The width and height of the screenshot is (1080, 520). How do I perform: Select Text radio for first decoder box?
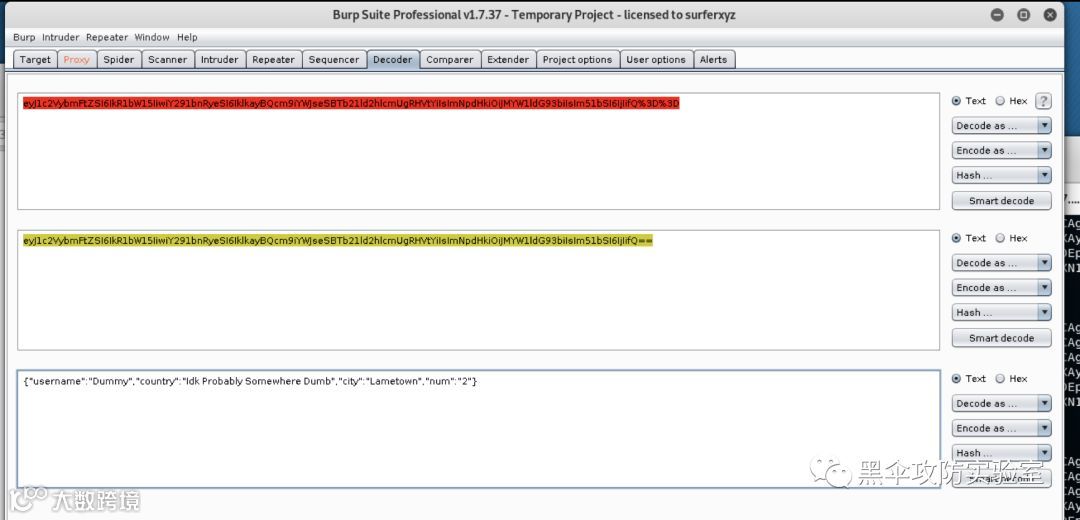[x=956, y=101]
